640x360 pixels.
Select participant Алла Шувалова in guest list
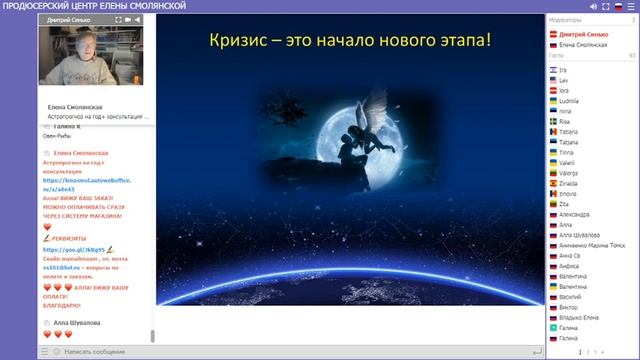coord(579,235)
